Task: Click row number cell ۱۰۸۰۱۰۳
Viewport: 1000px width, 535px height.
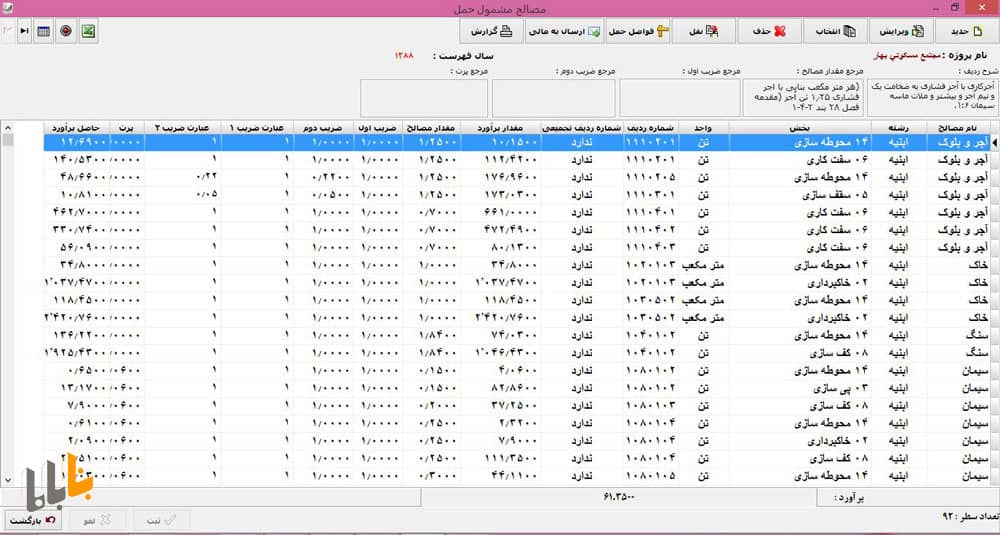Action: coord(651,405)
